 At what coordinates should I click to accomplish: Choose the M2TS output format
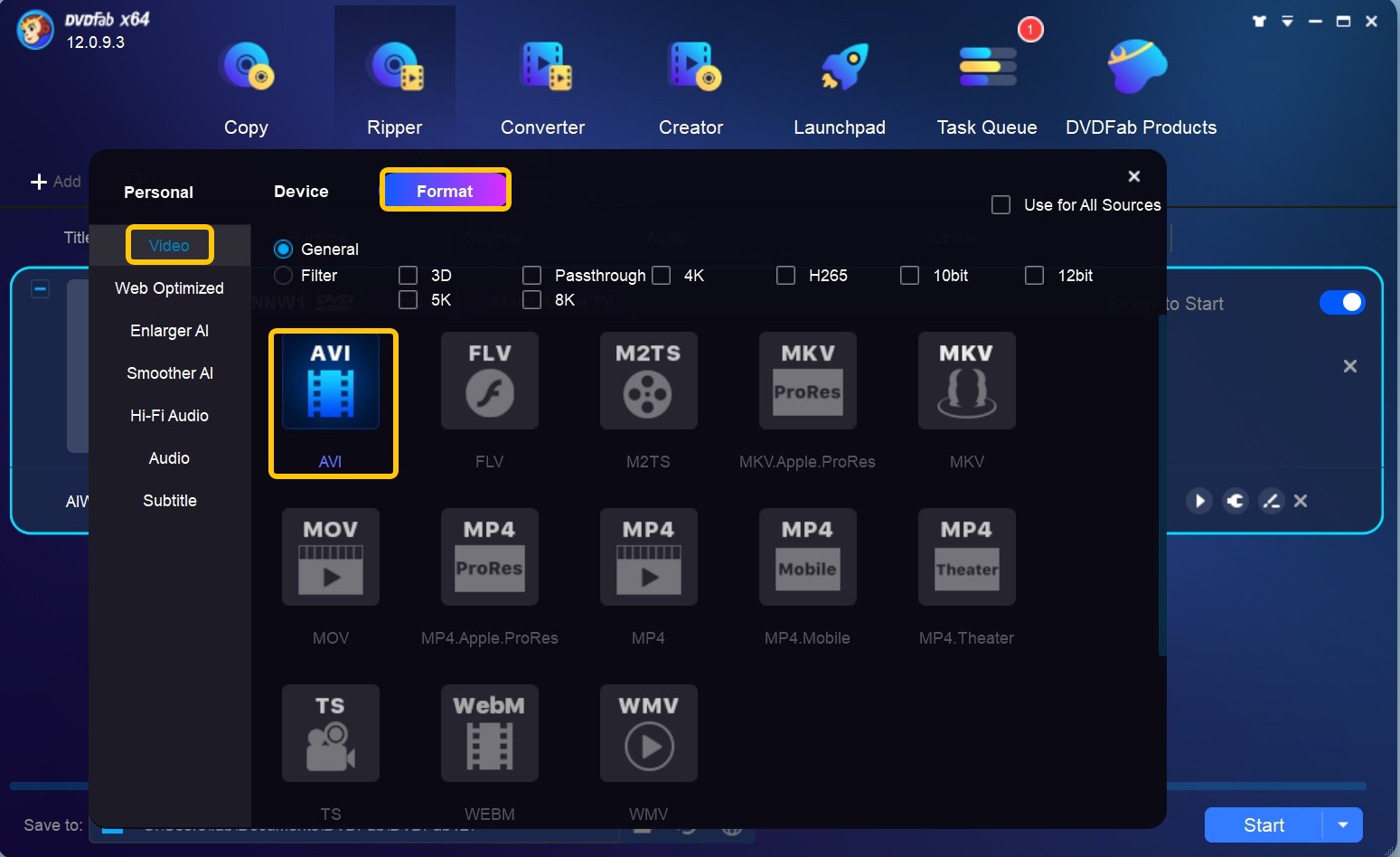[x=648, y=381]
